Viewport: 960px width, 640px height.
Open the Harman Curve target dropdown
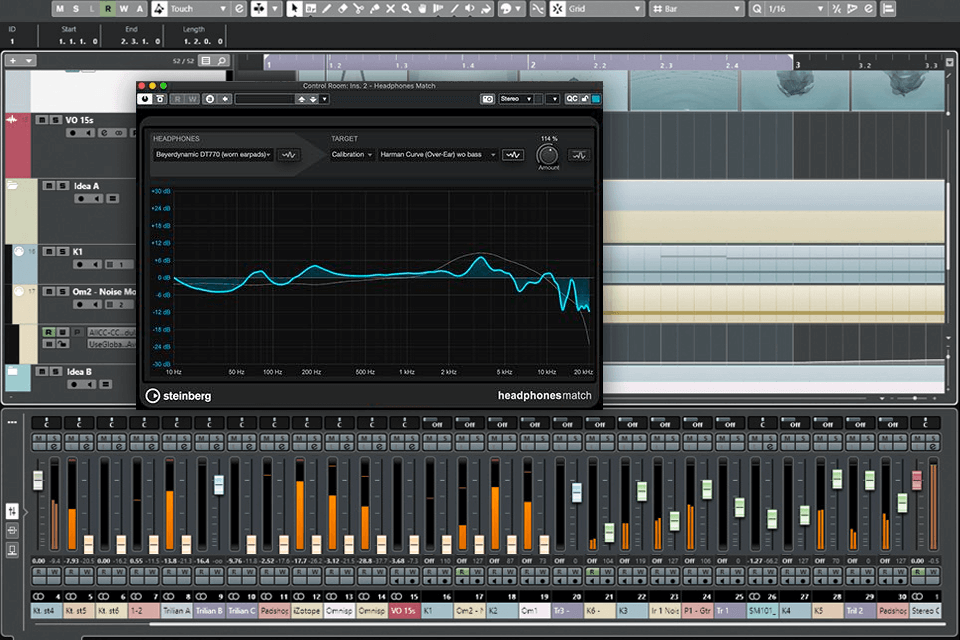437,155
